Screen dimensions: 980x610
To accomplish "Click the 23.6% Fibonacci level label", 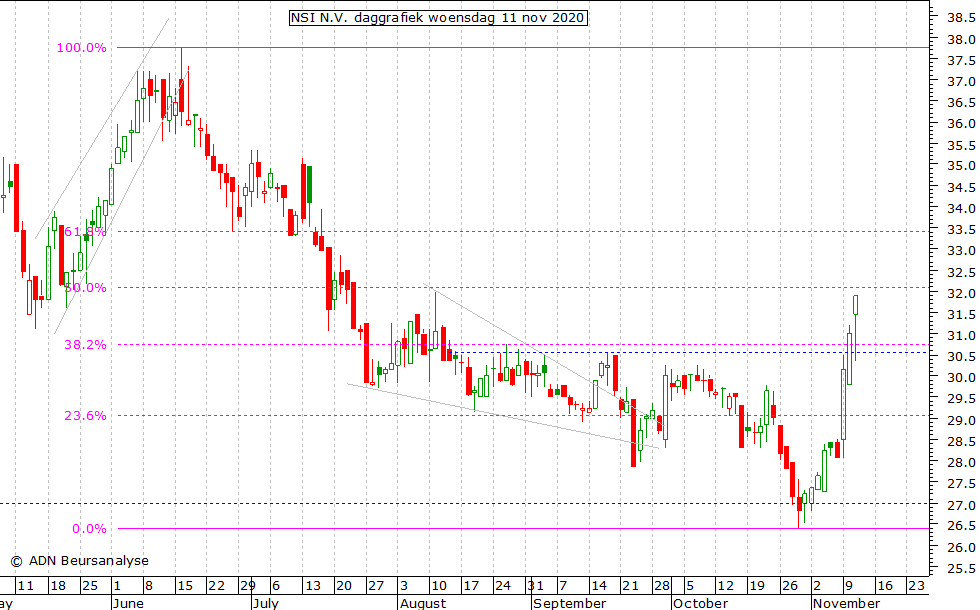I will (85, 416).
